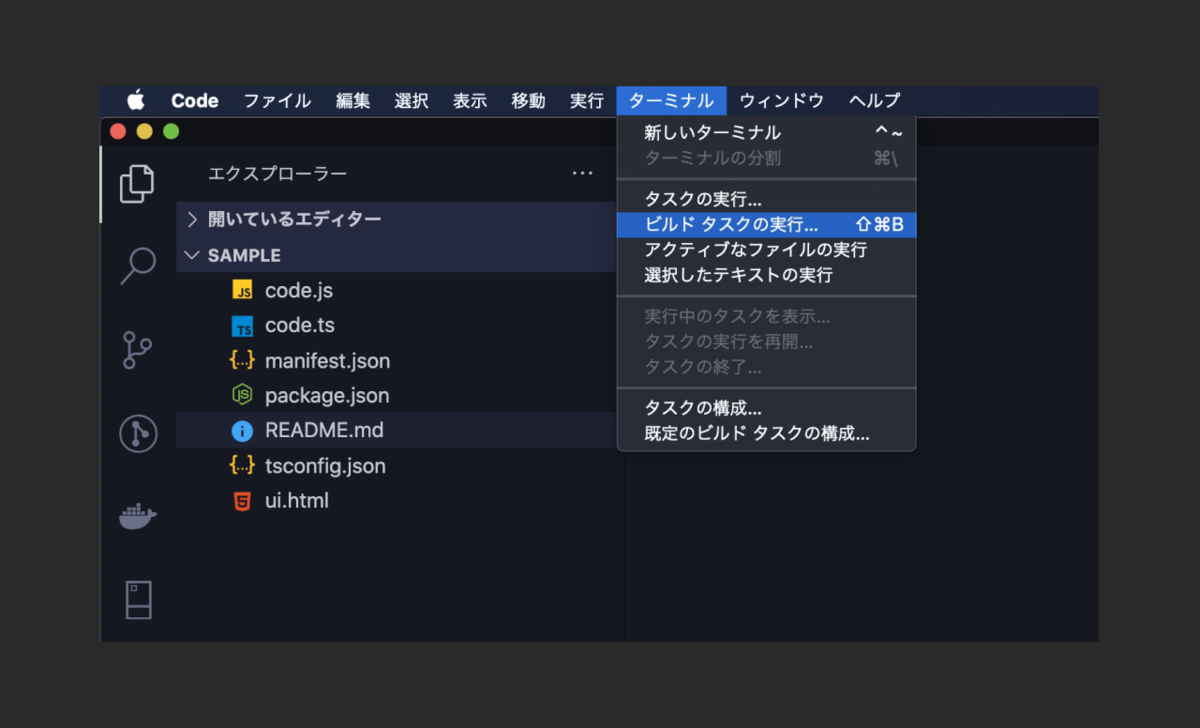Expand the 開いているエディター section
The width and height of the screenshot is (1200, 728).
tap(396, 219)
